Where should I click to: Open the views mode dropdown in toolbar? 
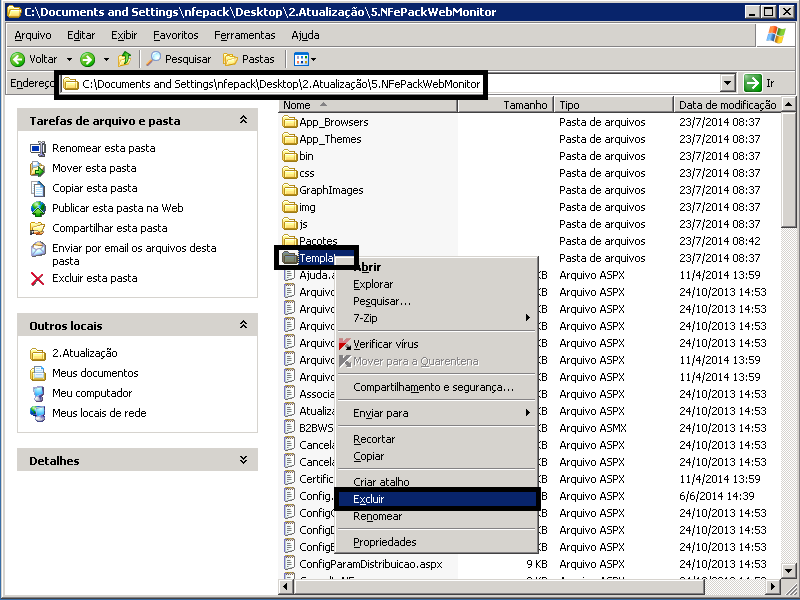coord(305,59)
